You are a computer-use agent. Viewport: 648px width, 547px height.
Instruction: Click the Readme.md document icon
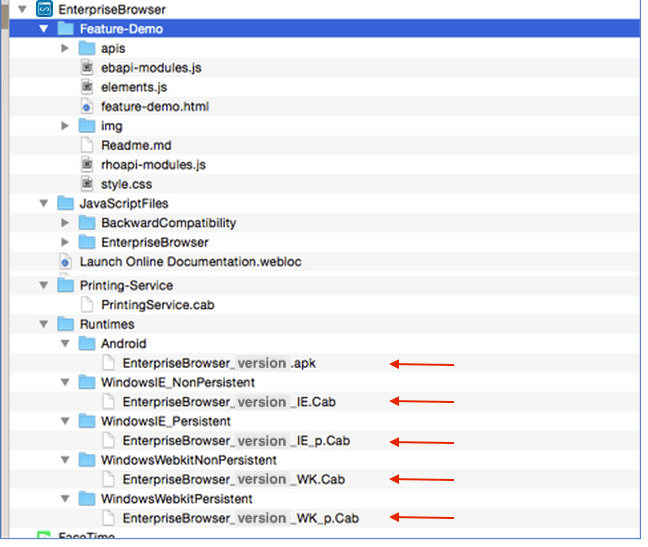click(x=87, y=145)
